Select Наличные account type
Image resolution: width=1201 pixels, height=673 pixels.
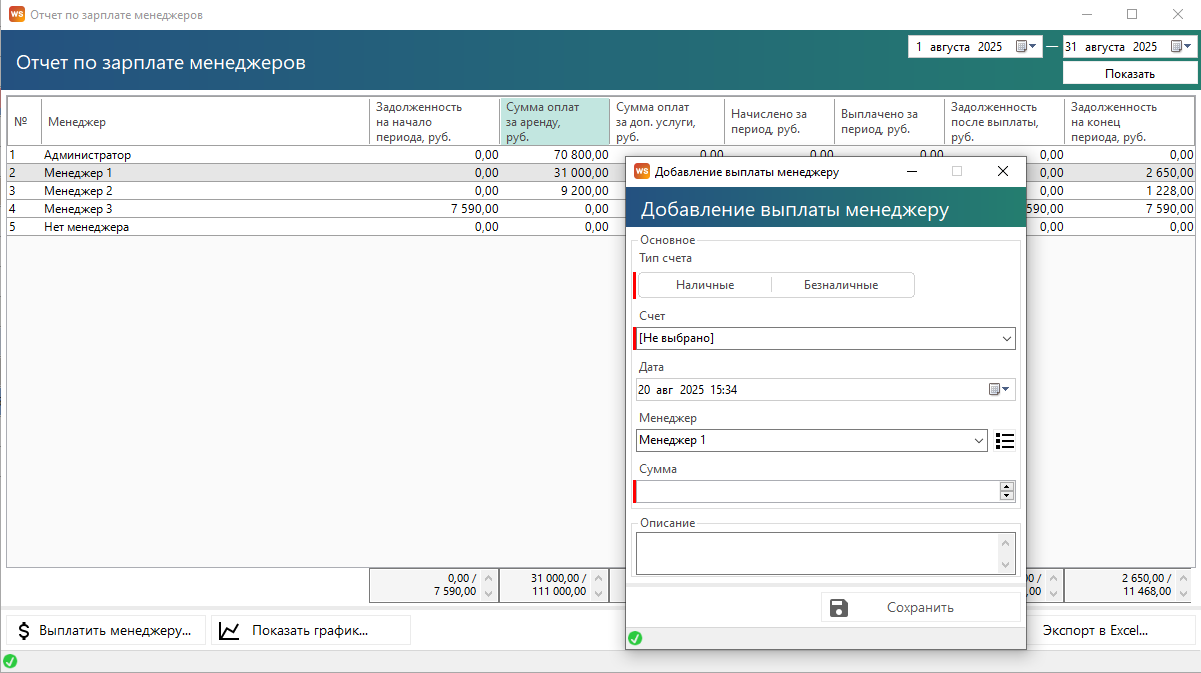click(705, 285)
